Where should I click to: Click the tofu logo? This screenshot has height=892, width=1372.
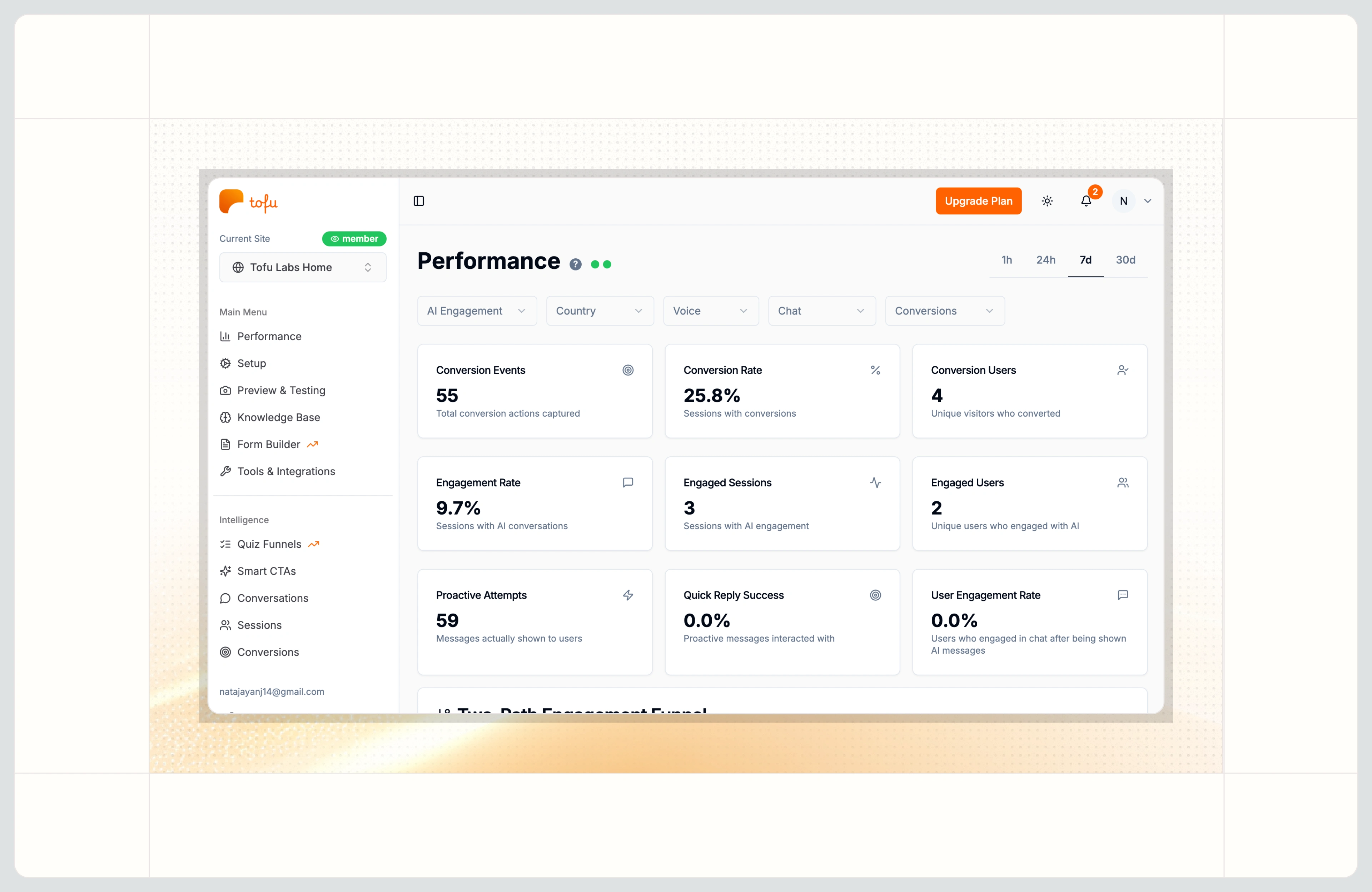tap(248, 202)
